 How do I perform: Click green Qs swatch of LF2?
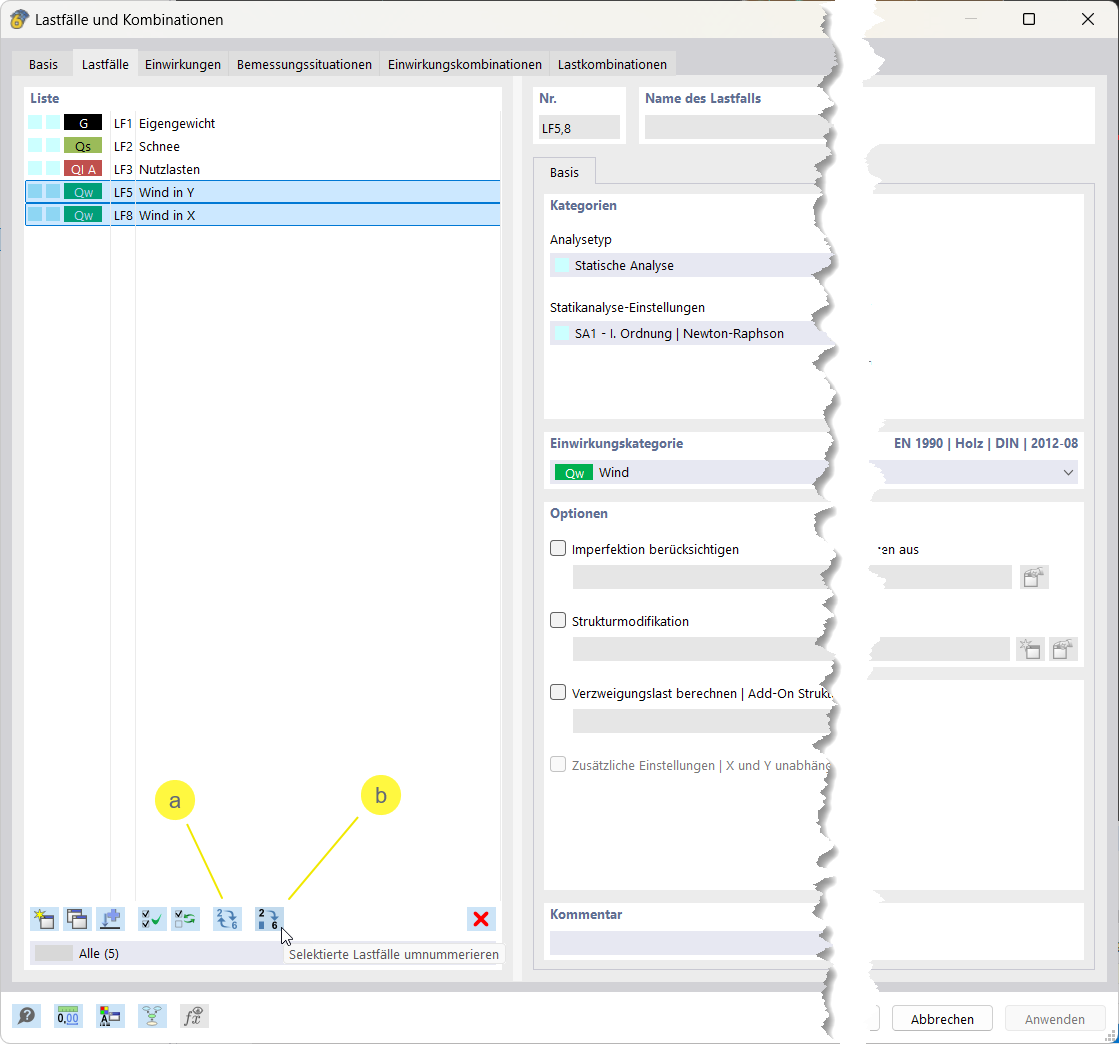83,146
